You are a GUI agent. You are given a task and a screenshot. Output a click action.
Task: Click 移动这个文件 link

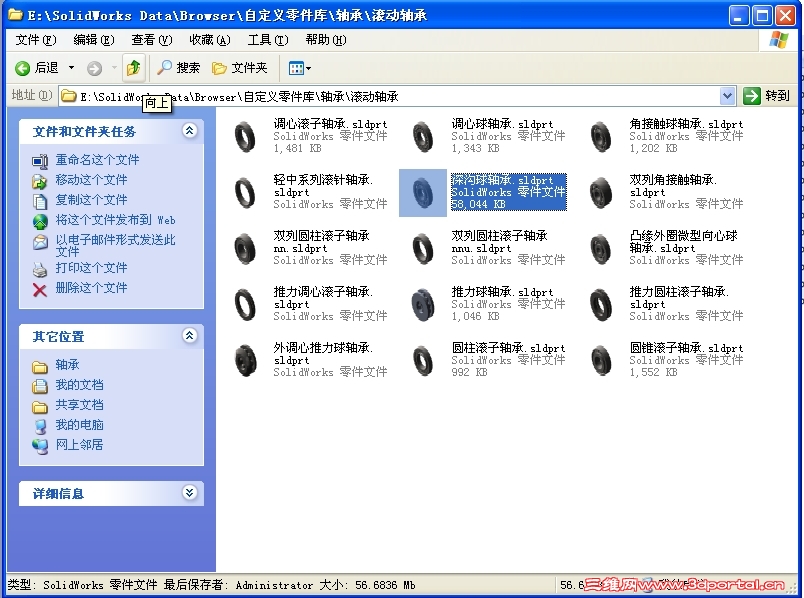pyautogui.click(x=91, y=180)
